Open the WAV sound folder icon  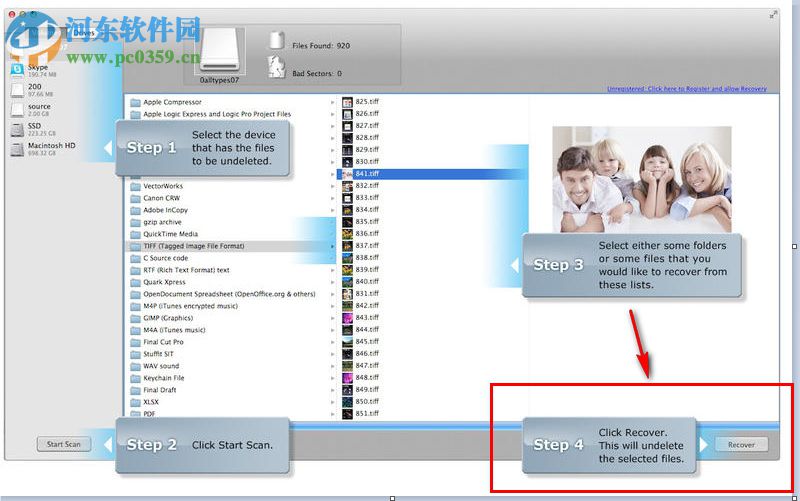(135, 366)
